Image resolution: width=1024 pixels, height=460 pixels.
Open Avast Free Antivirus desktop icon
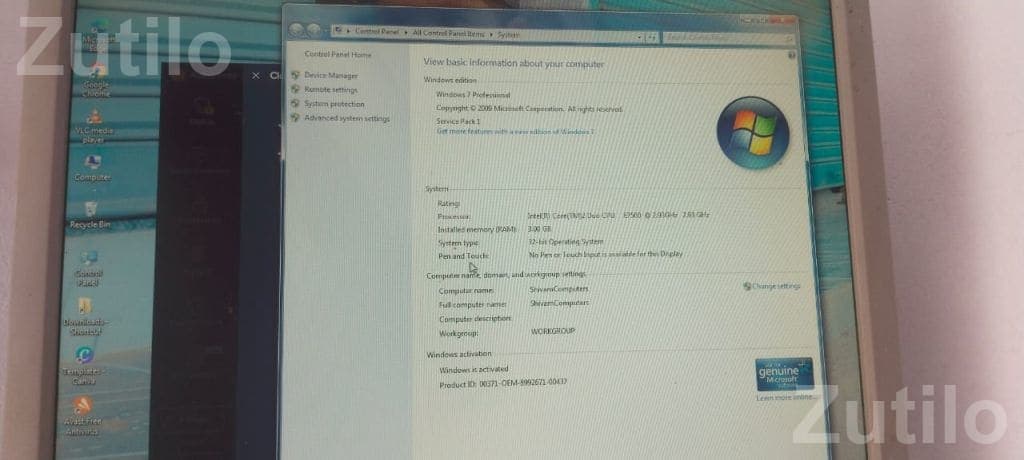(x=82, y=416)
